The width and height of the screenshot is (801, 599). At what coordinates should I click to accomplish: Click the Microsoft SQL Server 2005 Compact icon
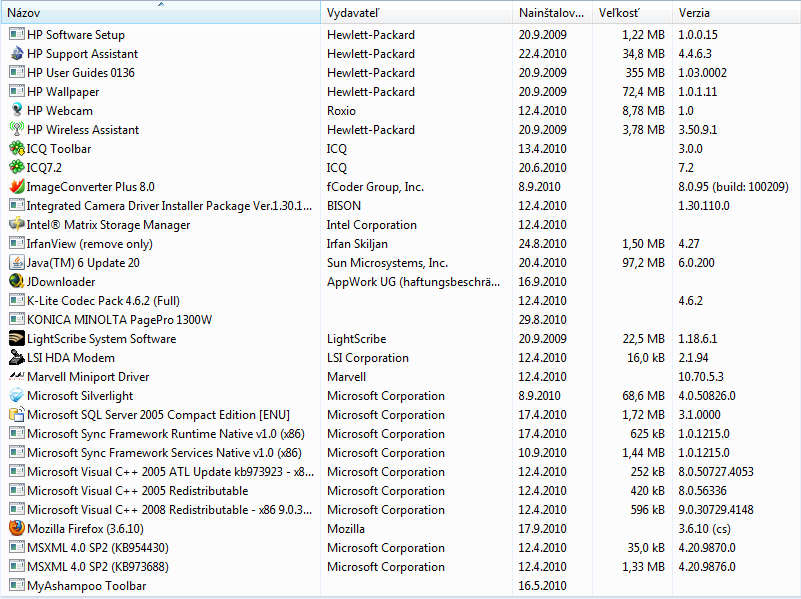[17, 414]
